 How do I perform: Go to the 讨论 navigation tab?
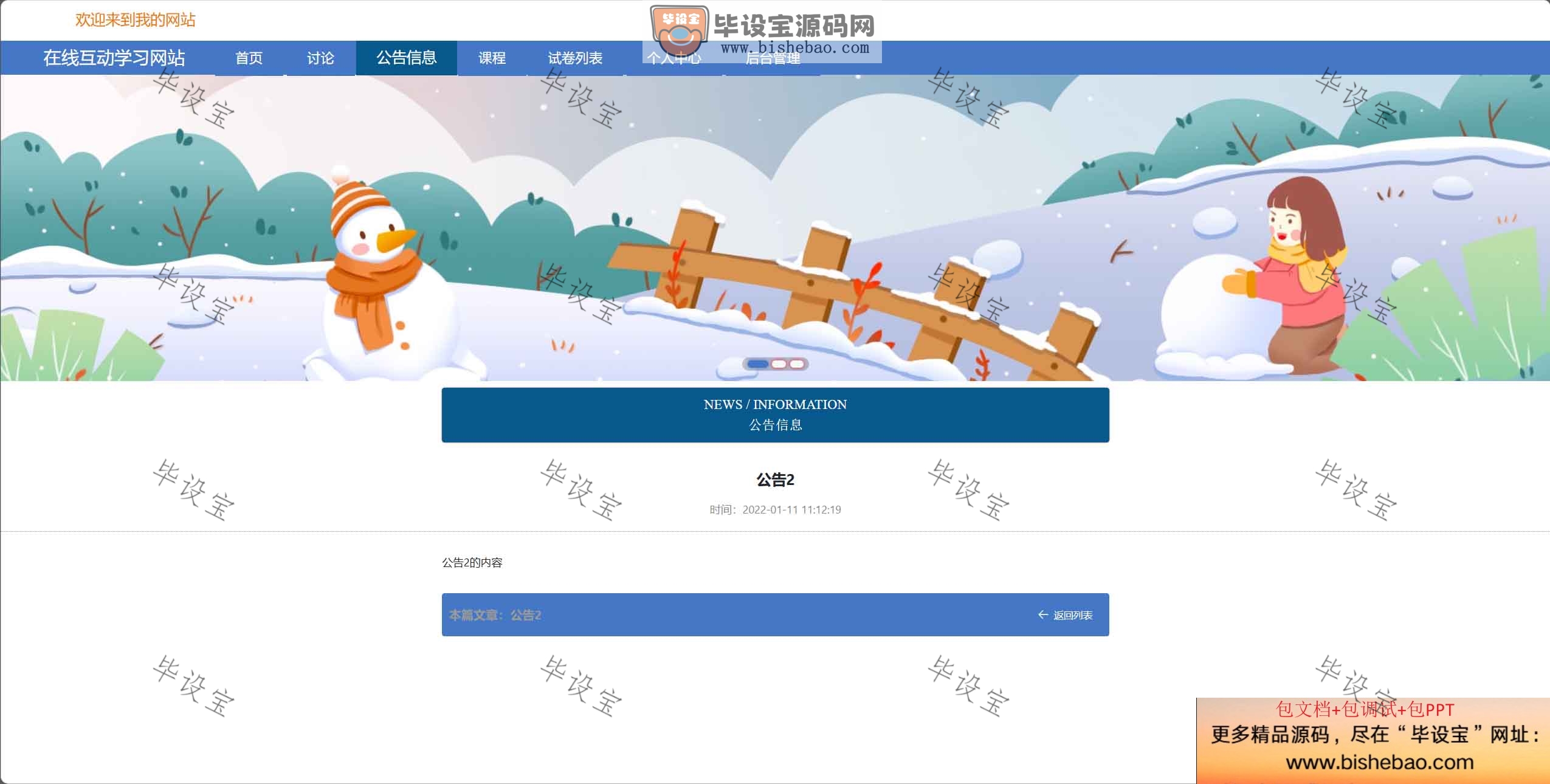point(320,58)
